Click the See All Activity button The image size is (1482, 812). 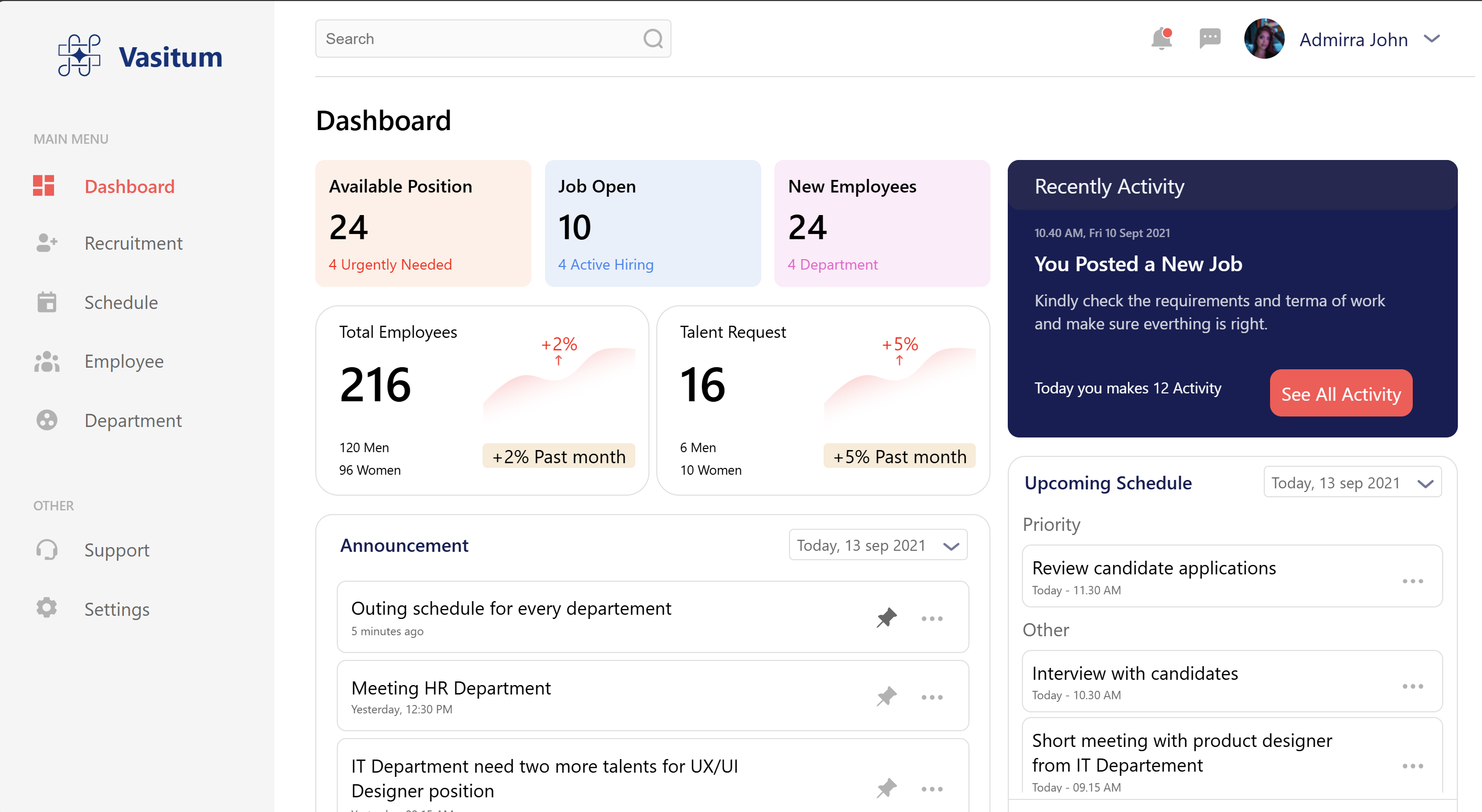coord(1340,393)
